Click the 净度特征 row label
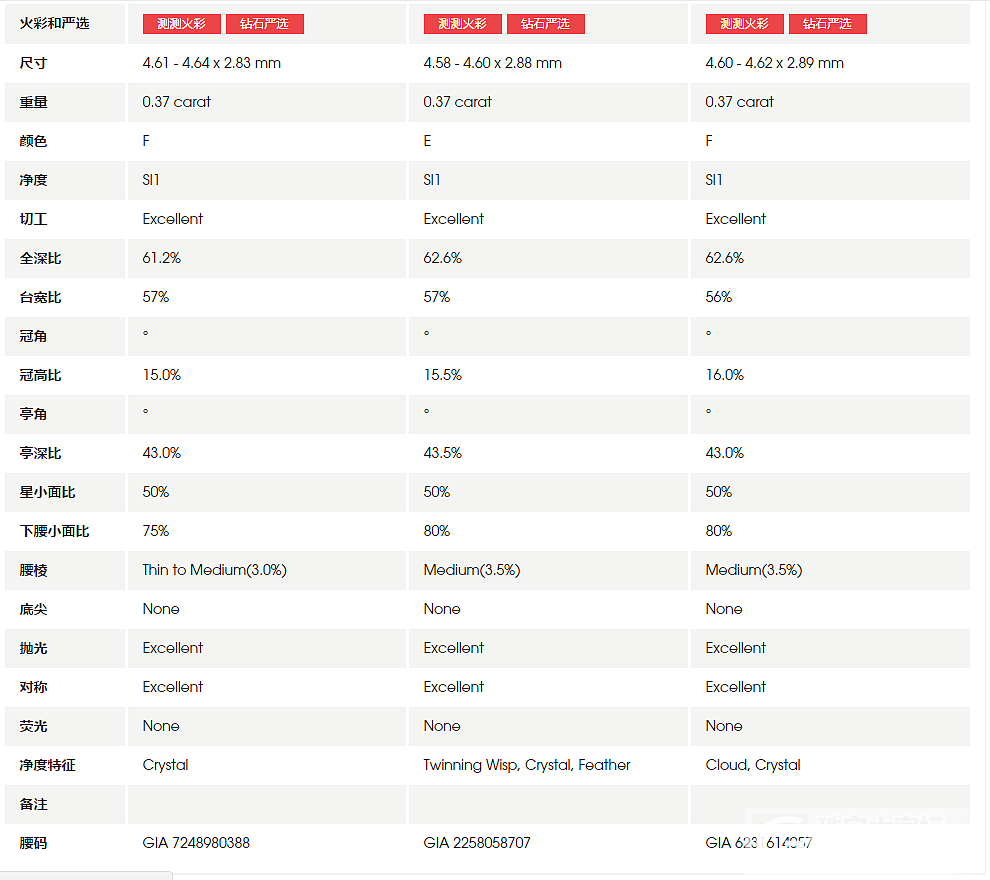The height and width of the screenshot is (880, 990). [x=47, y=765]
